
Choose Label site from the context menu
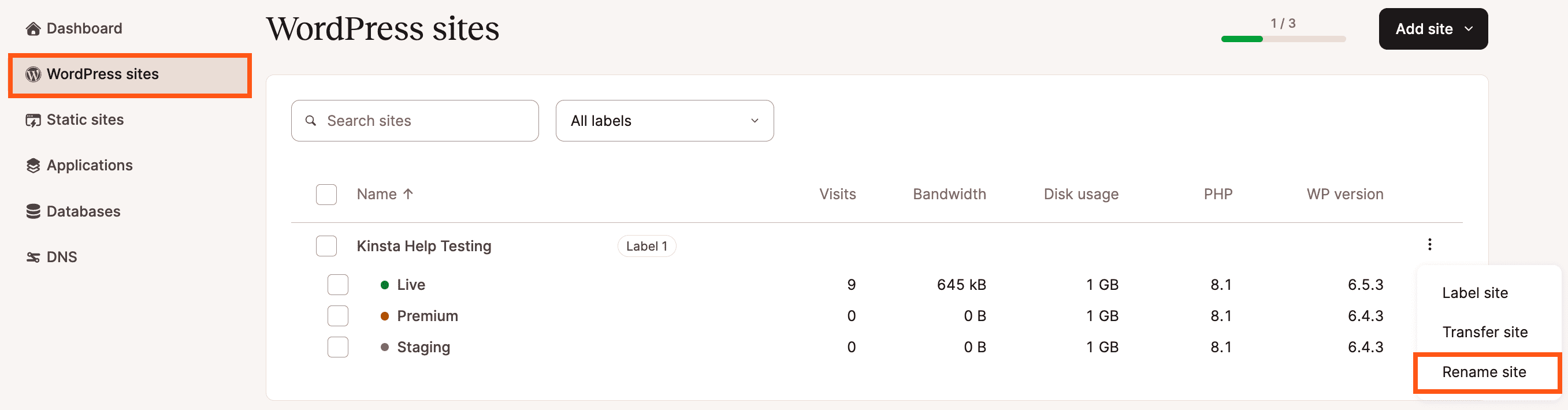point(1474,293)
